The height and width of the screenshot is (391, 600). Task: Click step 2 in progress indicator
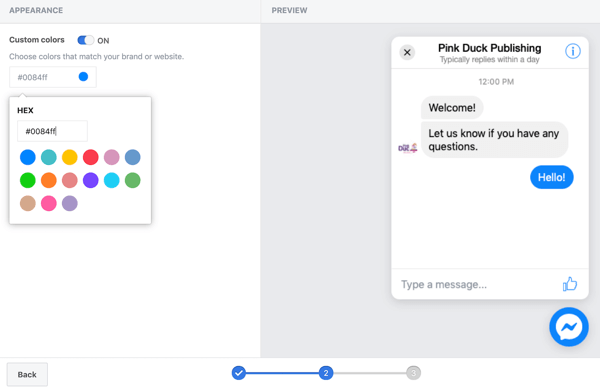tap(326, 373)
